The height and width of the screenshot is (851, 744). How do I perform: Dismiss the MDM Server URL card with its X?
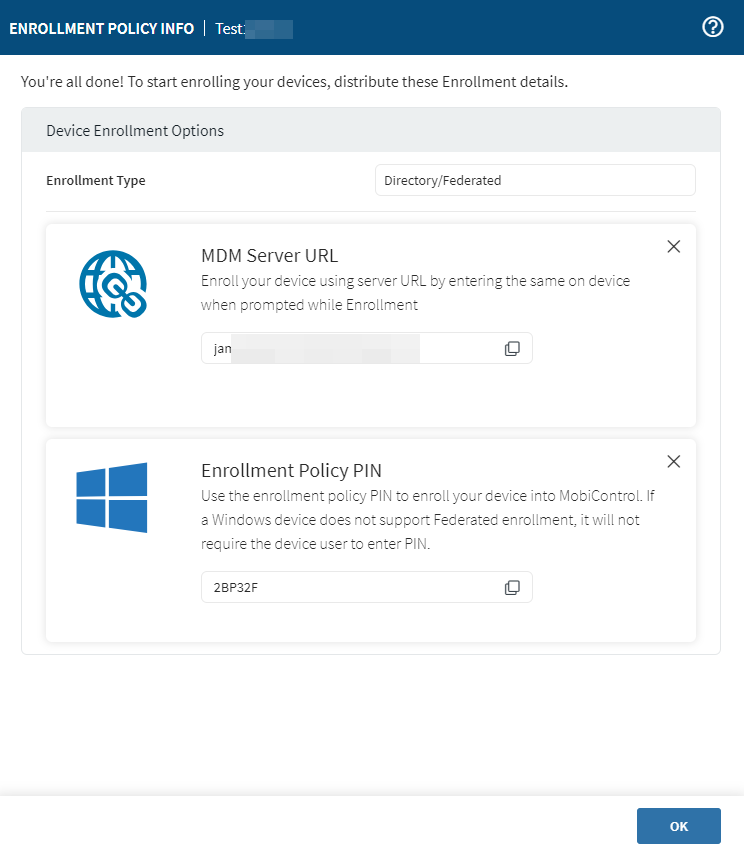(x=673, y=245)
